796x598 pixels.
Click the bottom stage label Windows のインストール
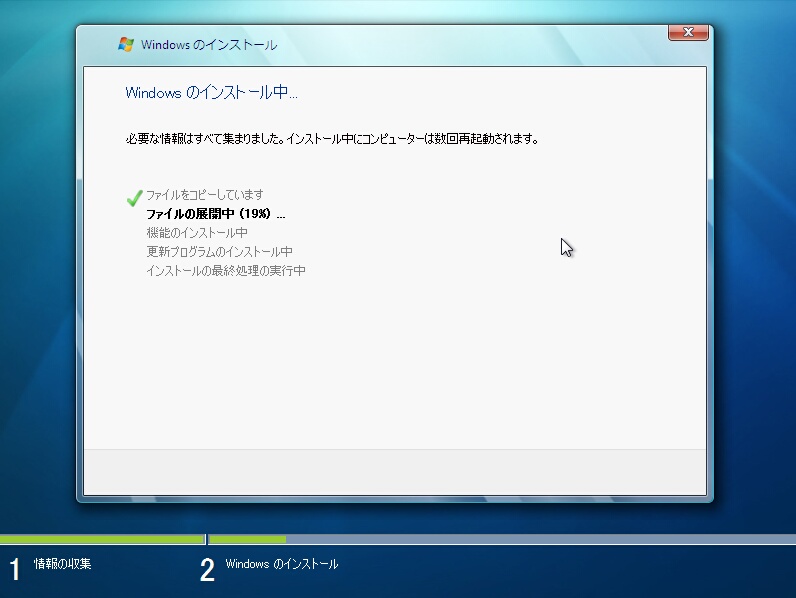(x=282, y=563)
